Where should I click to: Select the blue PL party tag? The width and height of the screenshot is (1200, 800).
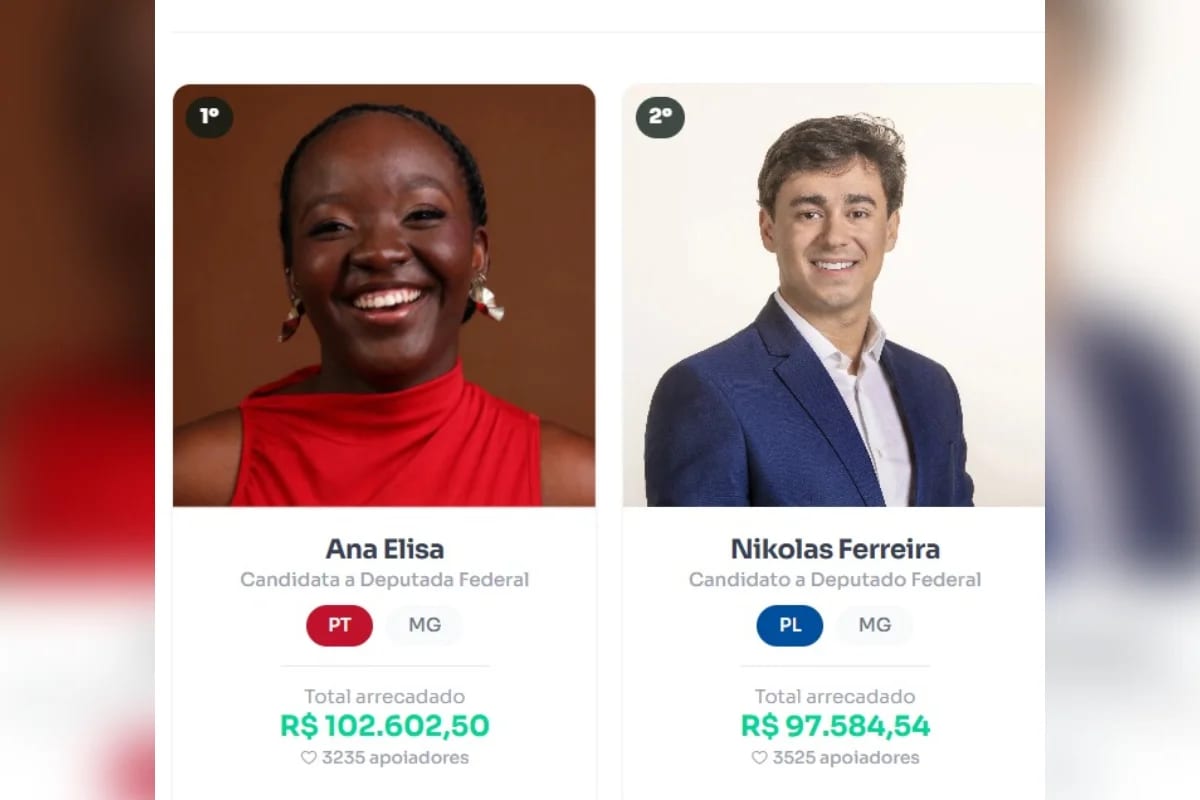(x=790, y=626)
